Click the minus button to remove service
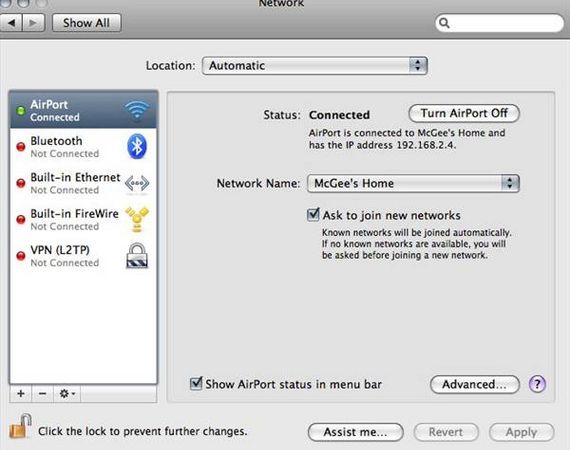The image size is (570, 450). (43, 393)
